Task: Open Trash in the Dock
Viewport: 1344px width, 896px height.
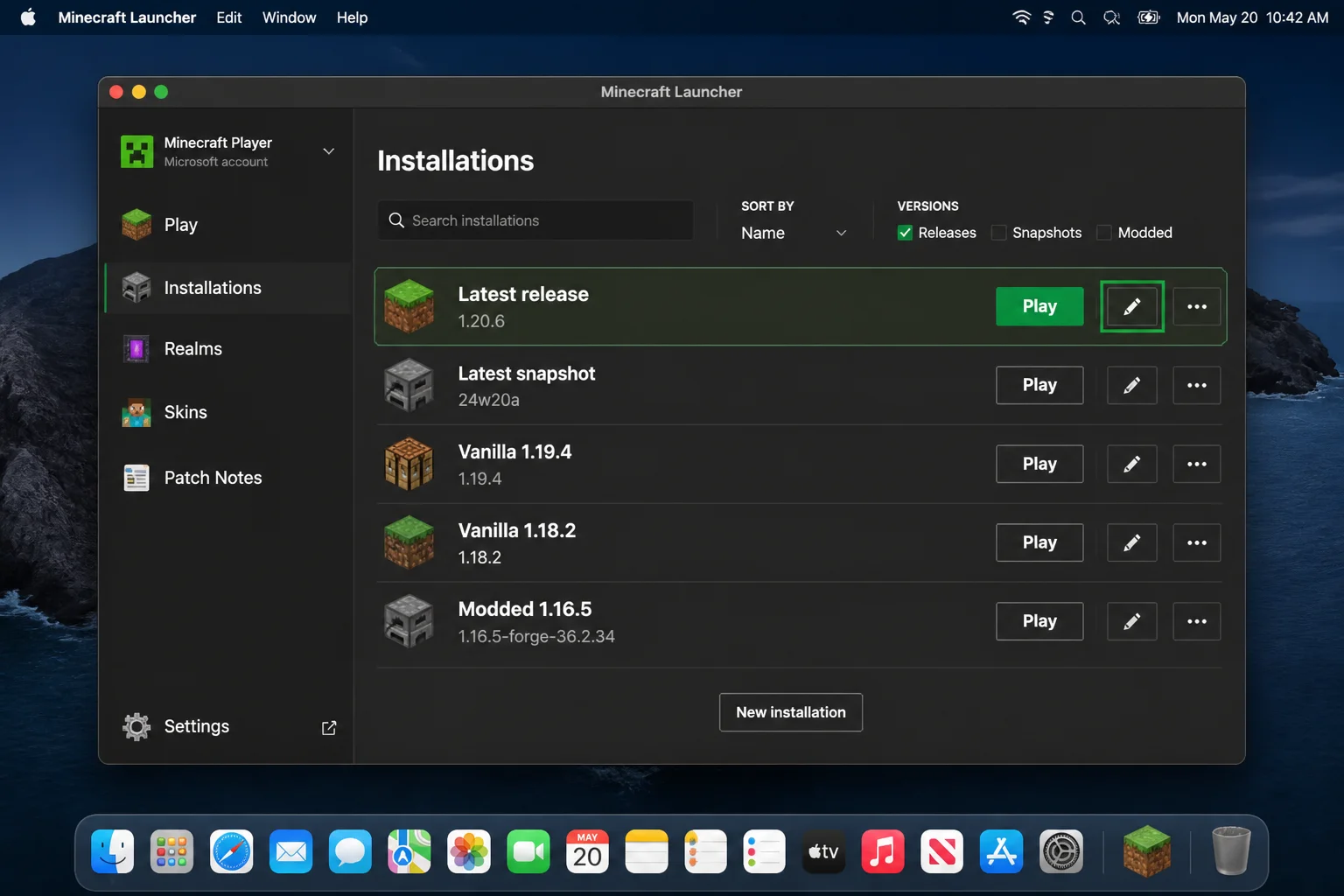Action: (1230, 851)
